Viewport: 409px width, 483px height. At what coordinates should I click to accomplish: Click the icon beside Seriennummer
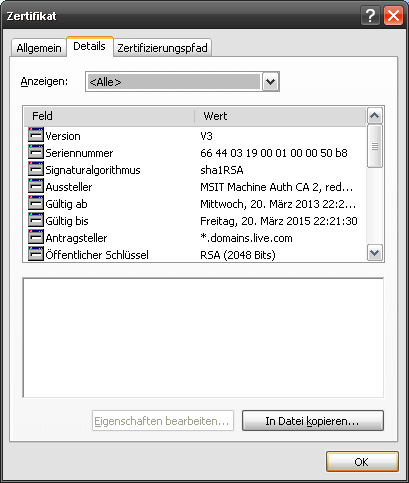(x=36, y=152)
